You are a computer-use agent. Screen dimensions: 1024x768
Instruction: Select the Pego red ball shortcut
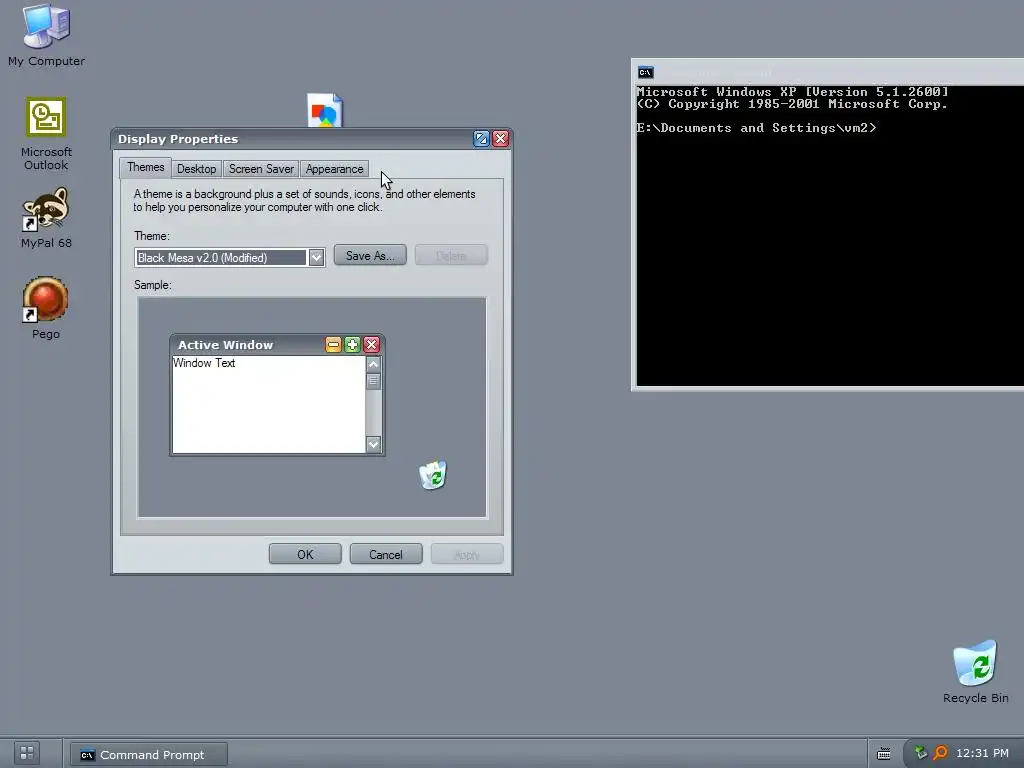coord(46,308)
